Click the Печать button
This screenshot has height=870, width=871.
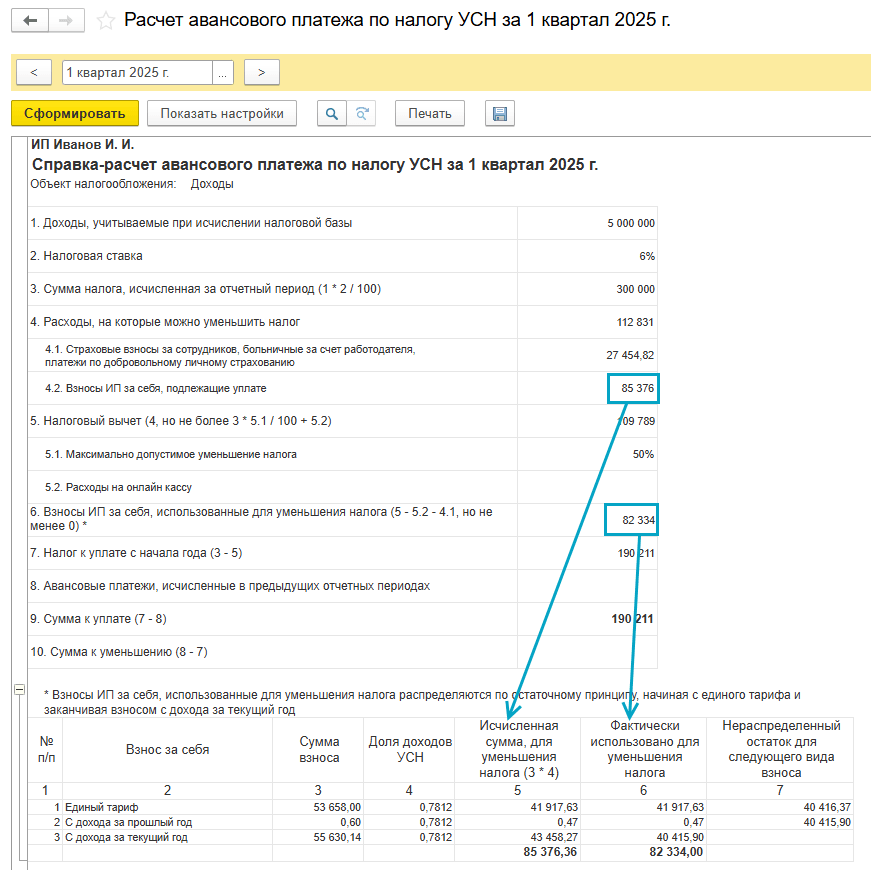[430, 113]
